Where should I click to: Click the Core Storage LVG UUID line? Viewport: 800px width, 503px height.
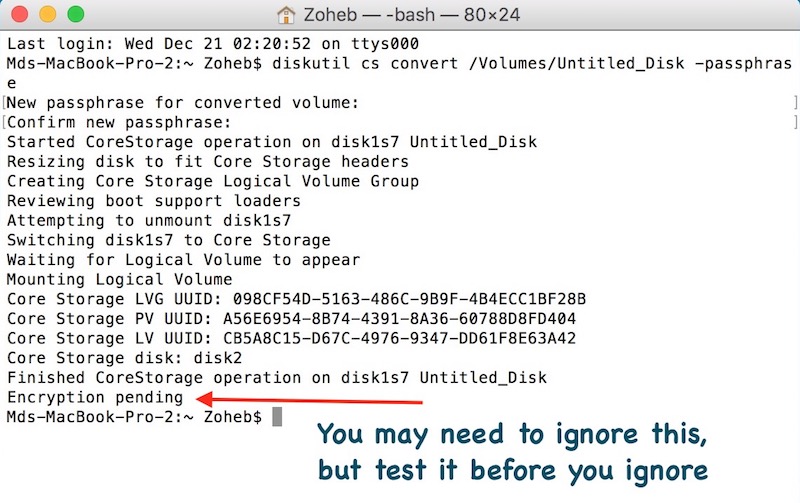pyautogui.click(x=296, y=299)
